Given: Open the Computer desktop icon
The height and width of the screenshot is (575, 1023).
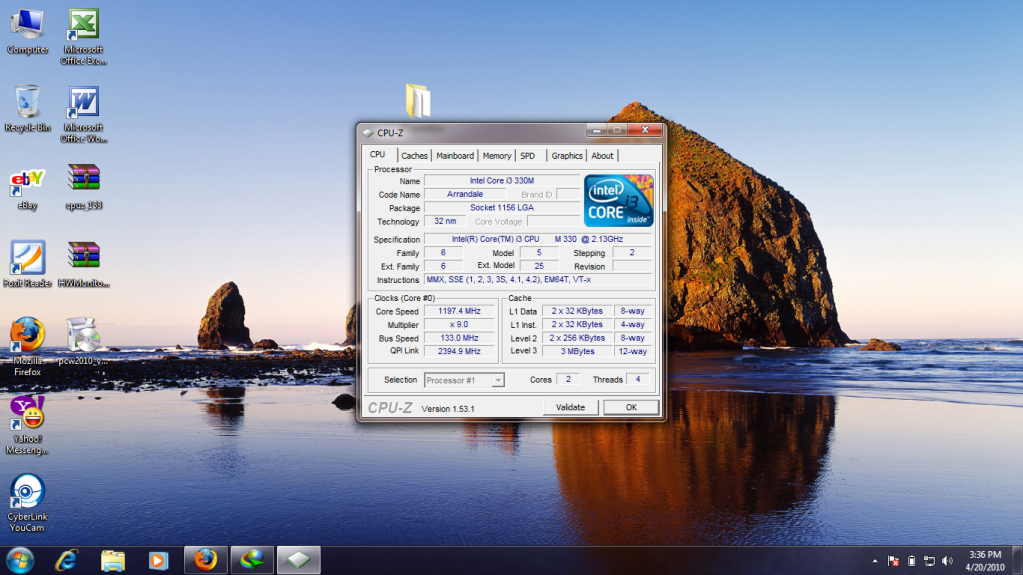Looking at the screenshot, I should point(27,31).
